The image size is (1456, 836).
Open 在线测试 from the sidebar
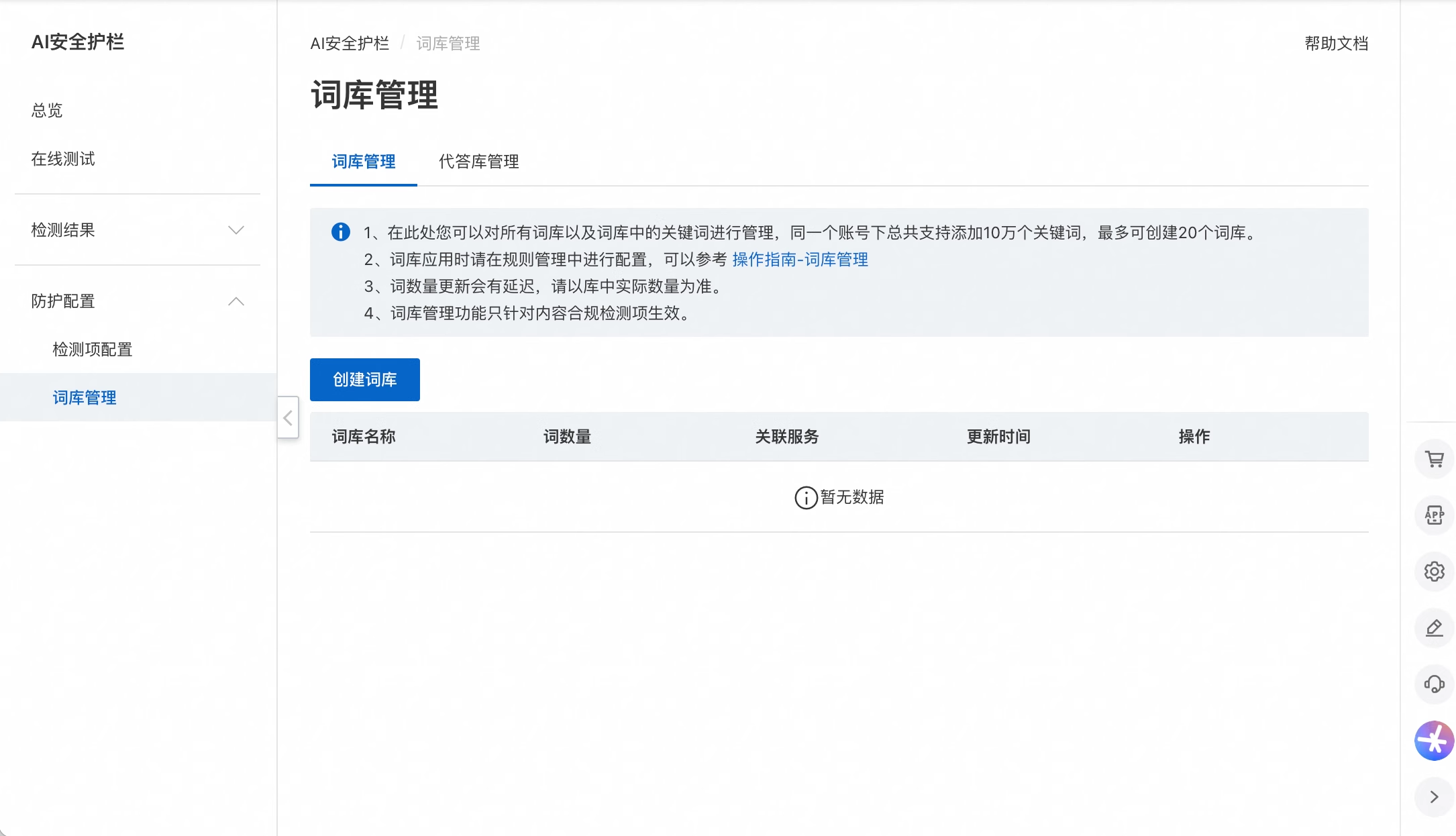pos(64,159)
